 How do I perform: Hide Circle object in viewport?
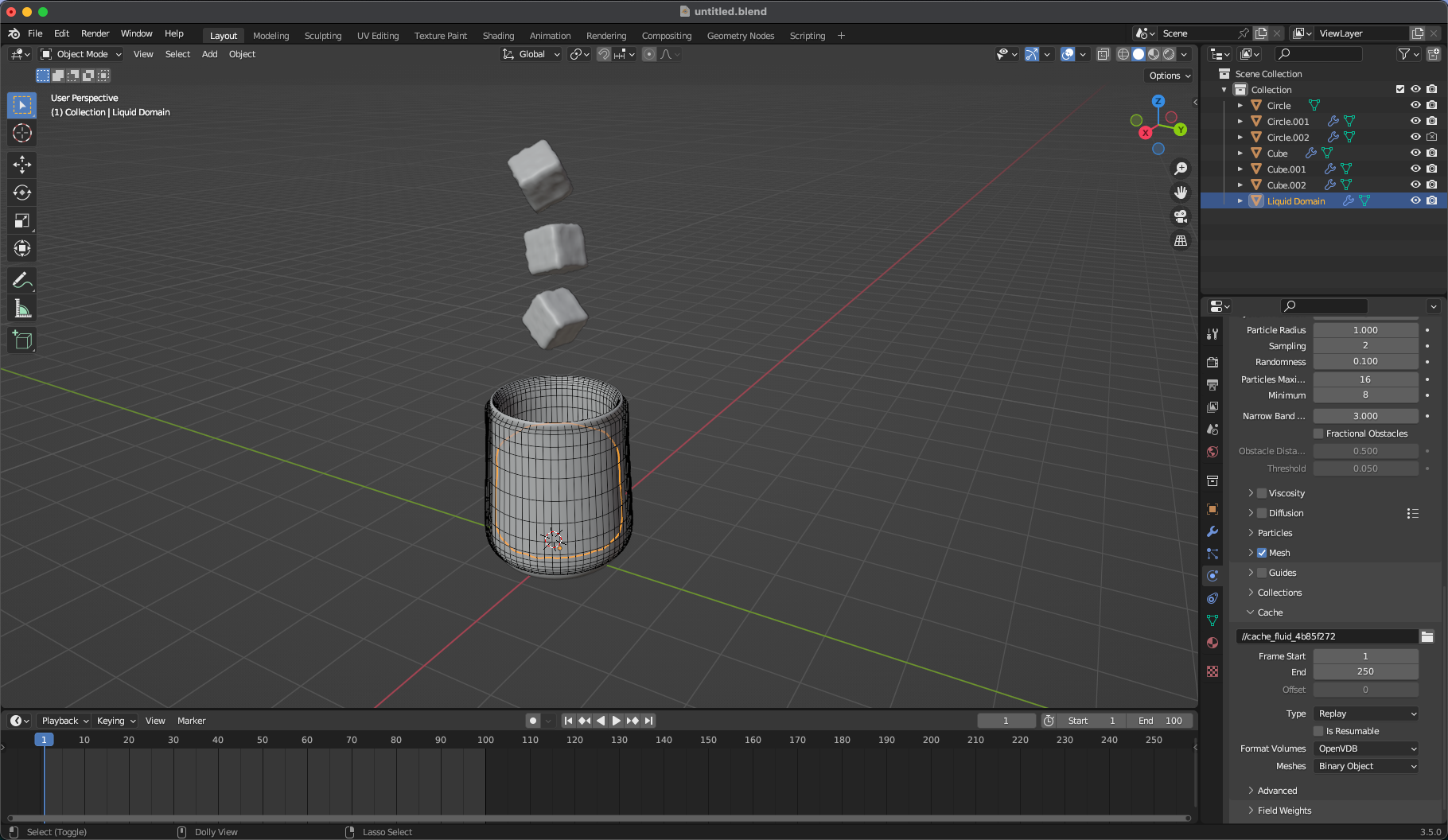pos(1415,105)
